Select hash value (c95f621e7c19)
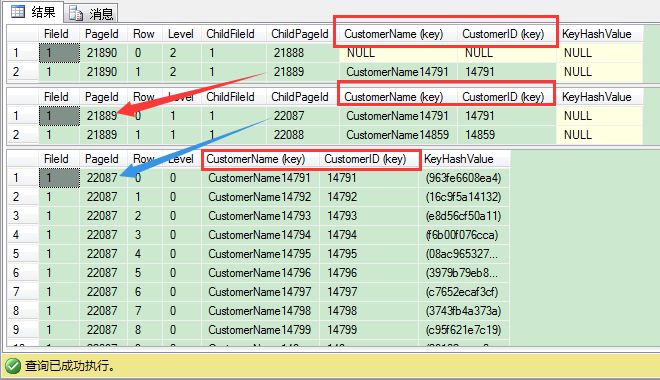This screenshot has height=380, width=660. click(x=464, y=330)
